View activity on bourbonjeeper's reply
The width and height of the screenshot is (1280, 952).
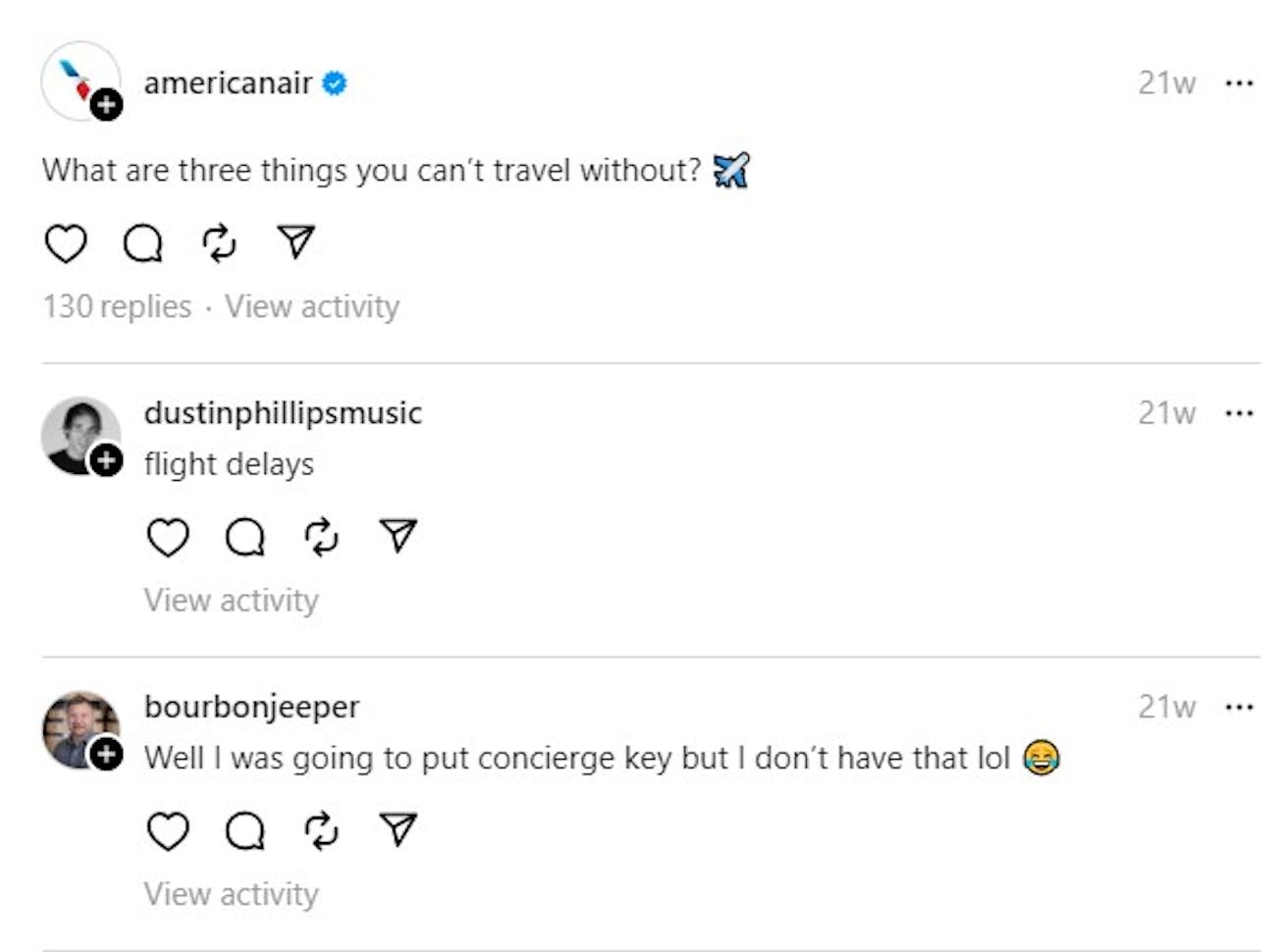[232, 894]
